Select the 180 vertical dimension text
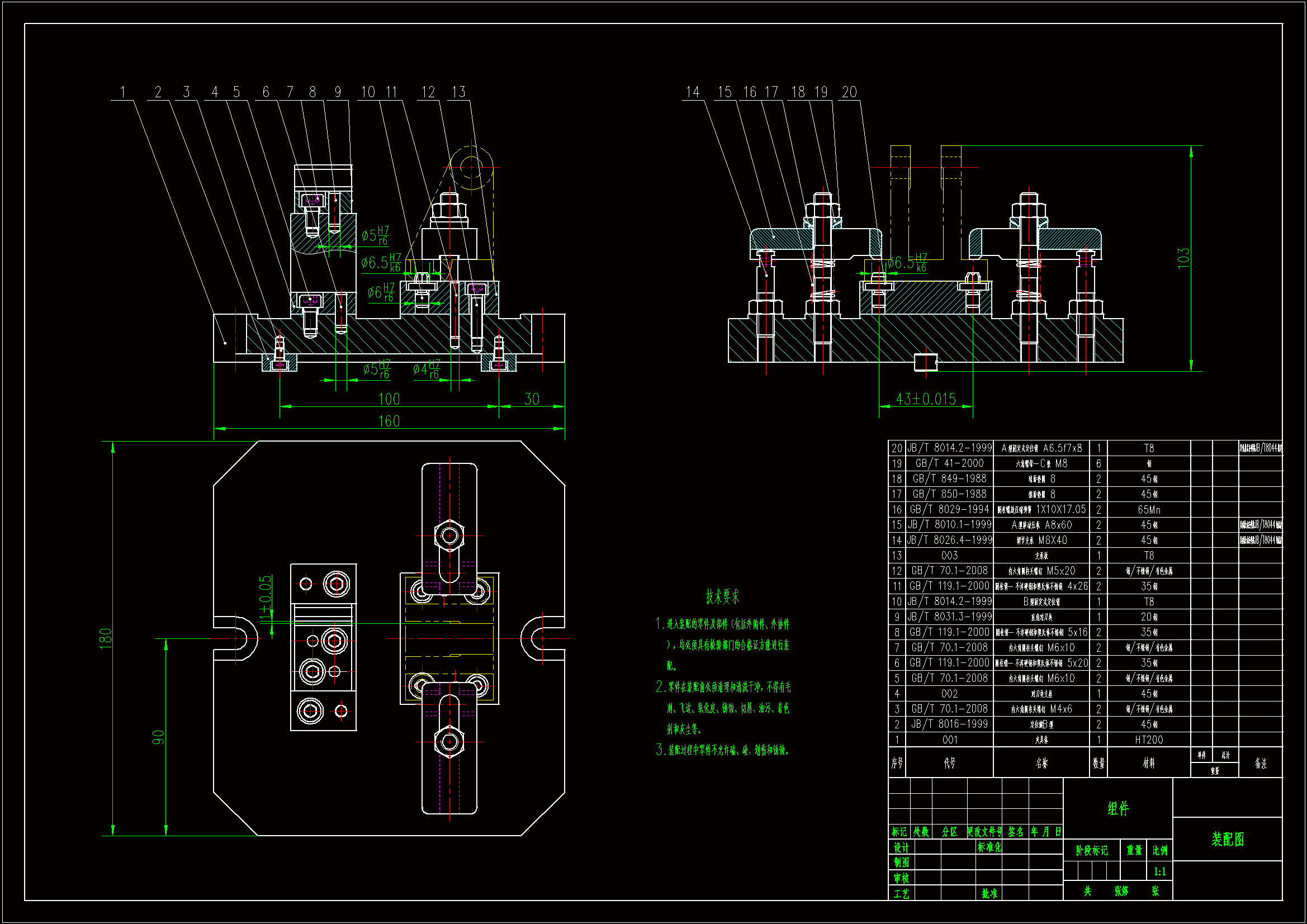1307x924 pixels. coord(105,638)
